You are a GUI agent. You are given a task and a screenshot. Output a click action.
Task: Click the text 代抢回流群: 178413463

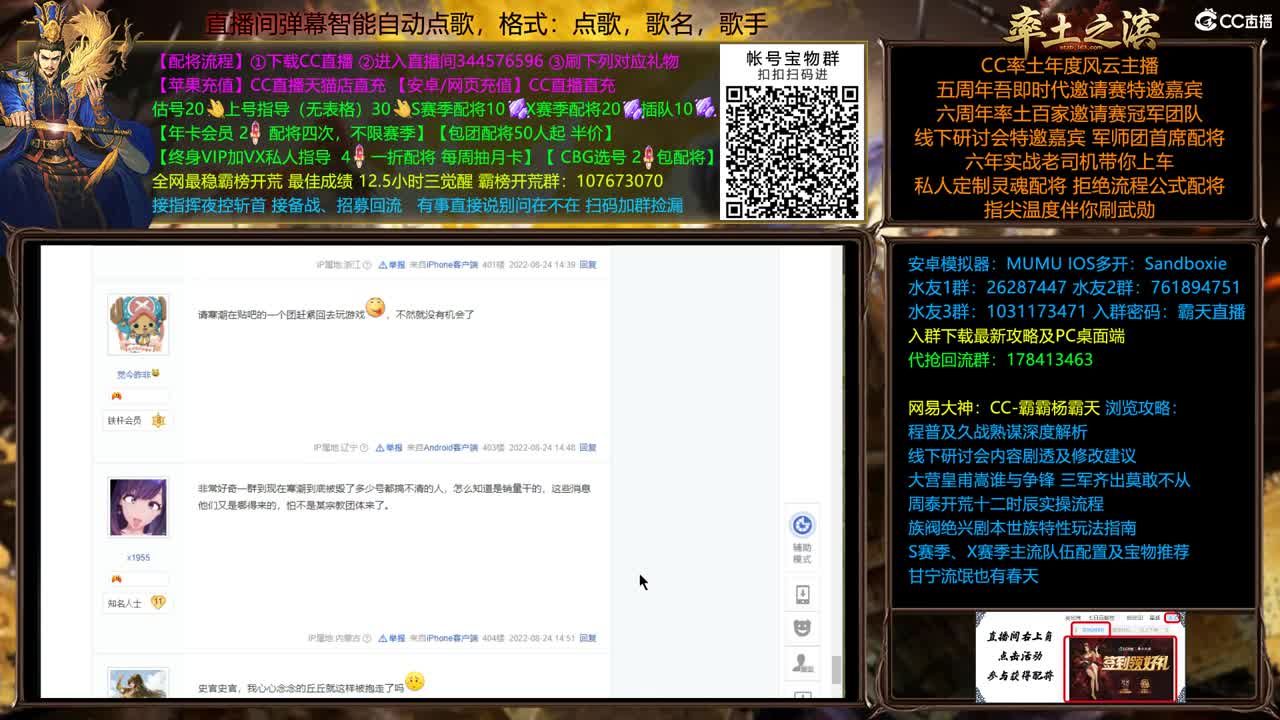click(1000, 360)
